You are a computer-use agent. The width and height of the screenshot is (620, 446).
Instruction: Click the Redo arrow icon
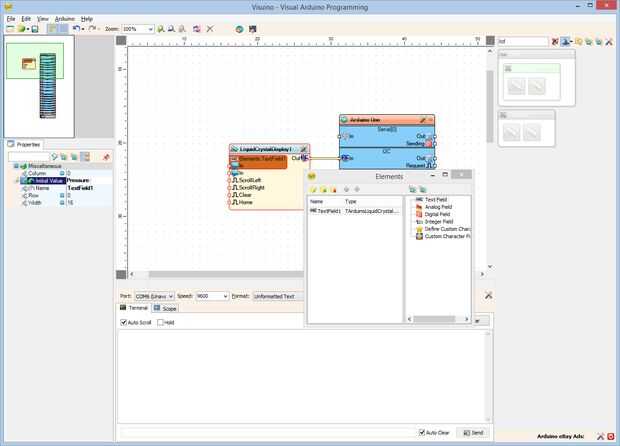click(x=92, y=29)
